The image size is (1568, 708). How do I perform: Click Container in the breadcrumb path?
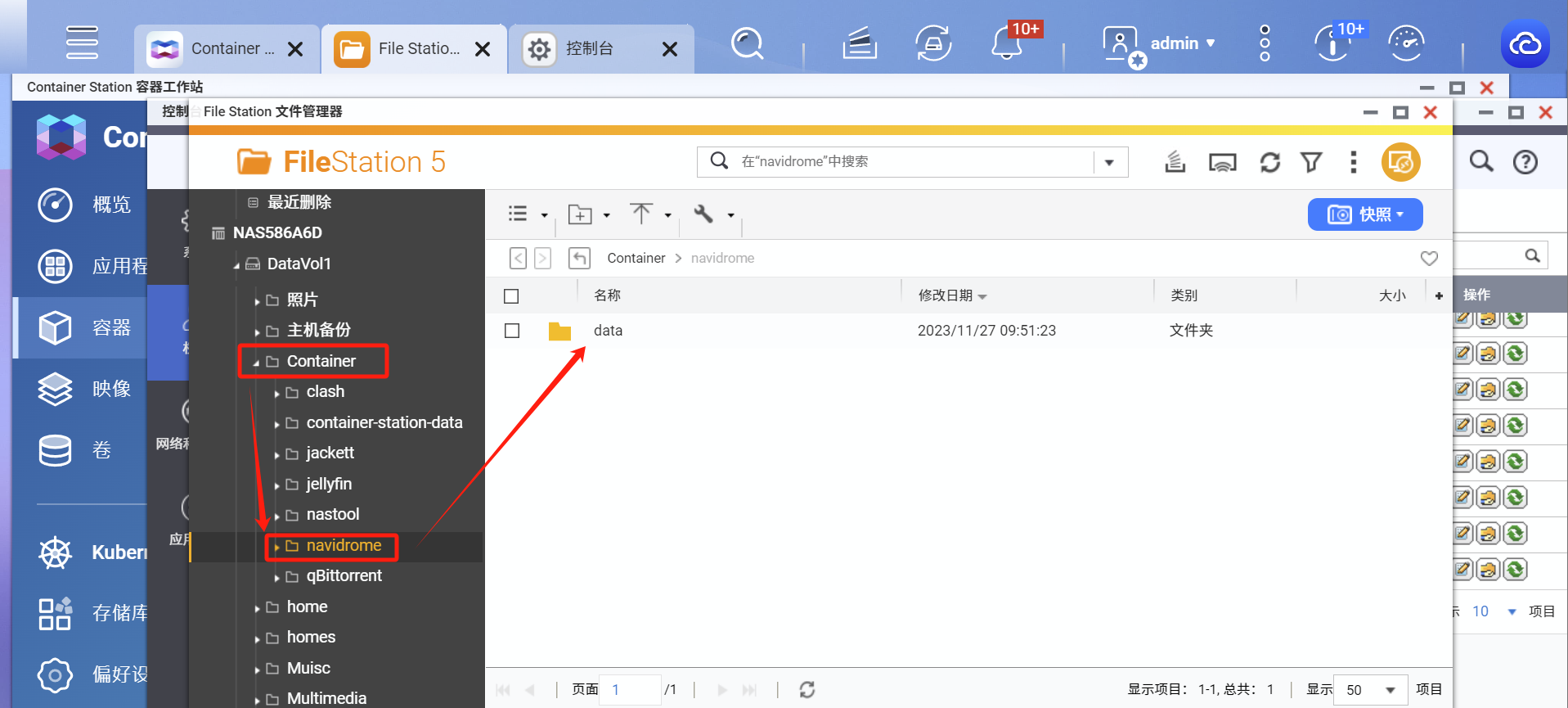[636, 259]
